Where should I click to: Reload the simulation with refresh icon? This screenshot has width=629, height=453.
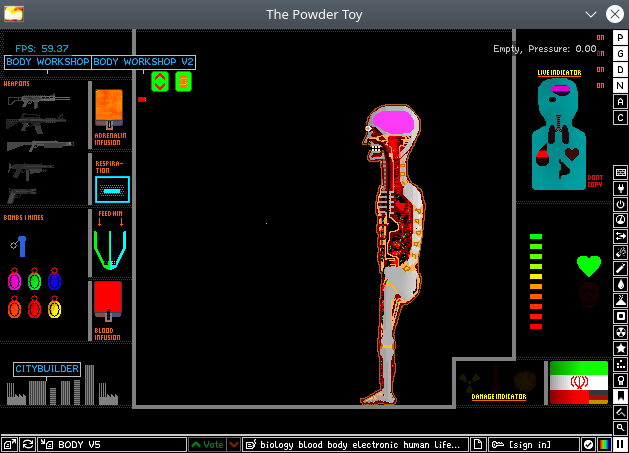click(x=28, y=445)
